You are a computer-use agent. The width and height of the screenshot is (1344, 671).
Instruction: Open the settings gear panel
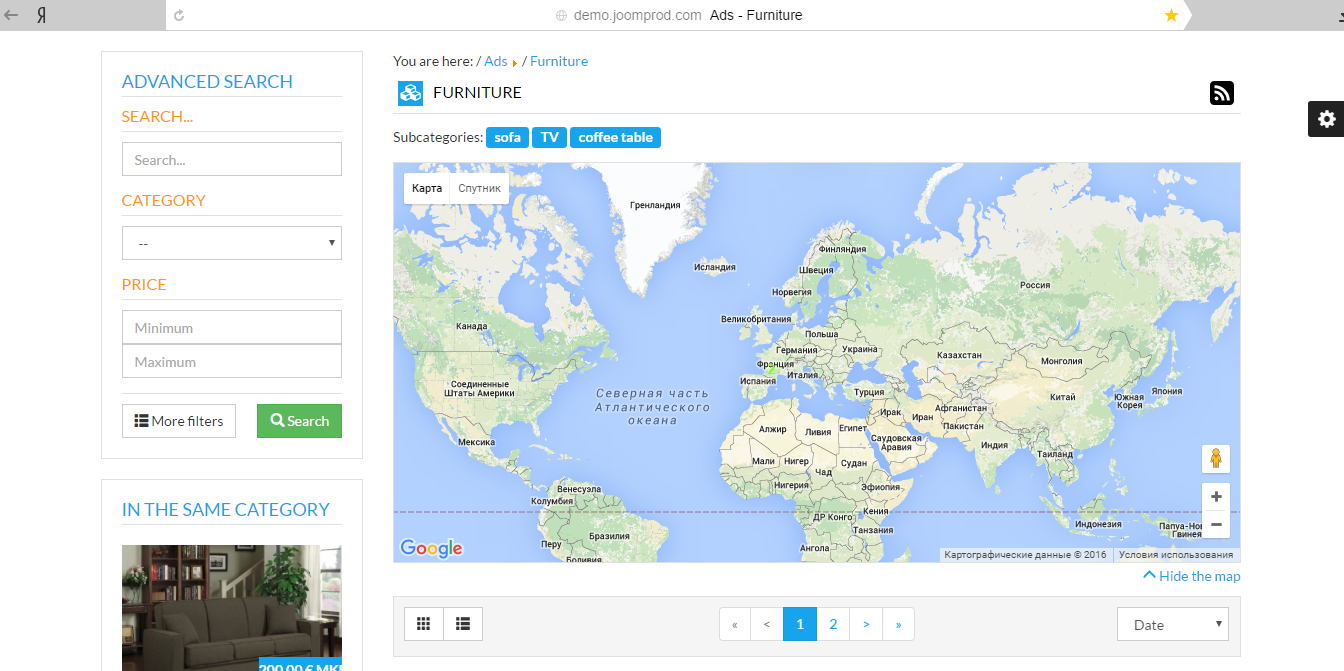(1326, 119)
